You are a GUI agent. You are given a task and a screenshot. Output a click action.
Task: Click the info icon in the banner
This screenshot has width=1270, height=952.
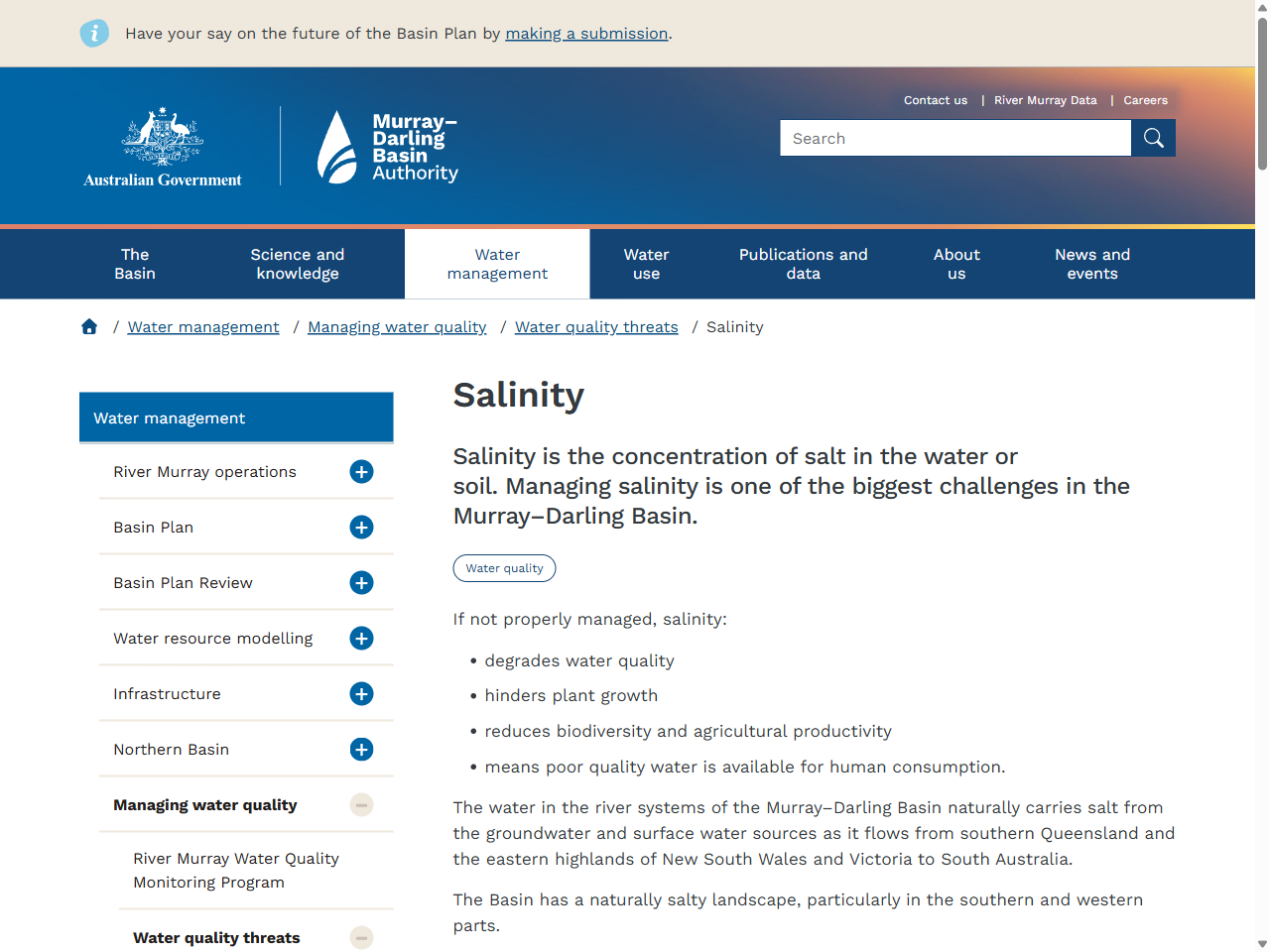pos(94,33)
